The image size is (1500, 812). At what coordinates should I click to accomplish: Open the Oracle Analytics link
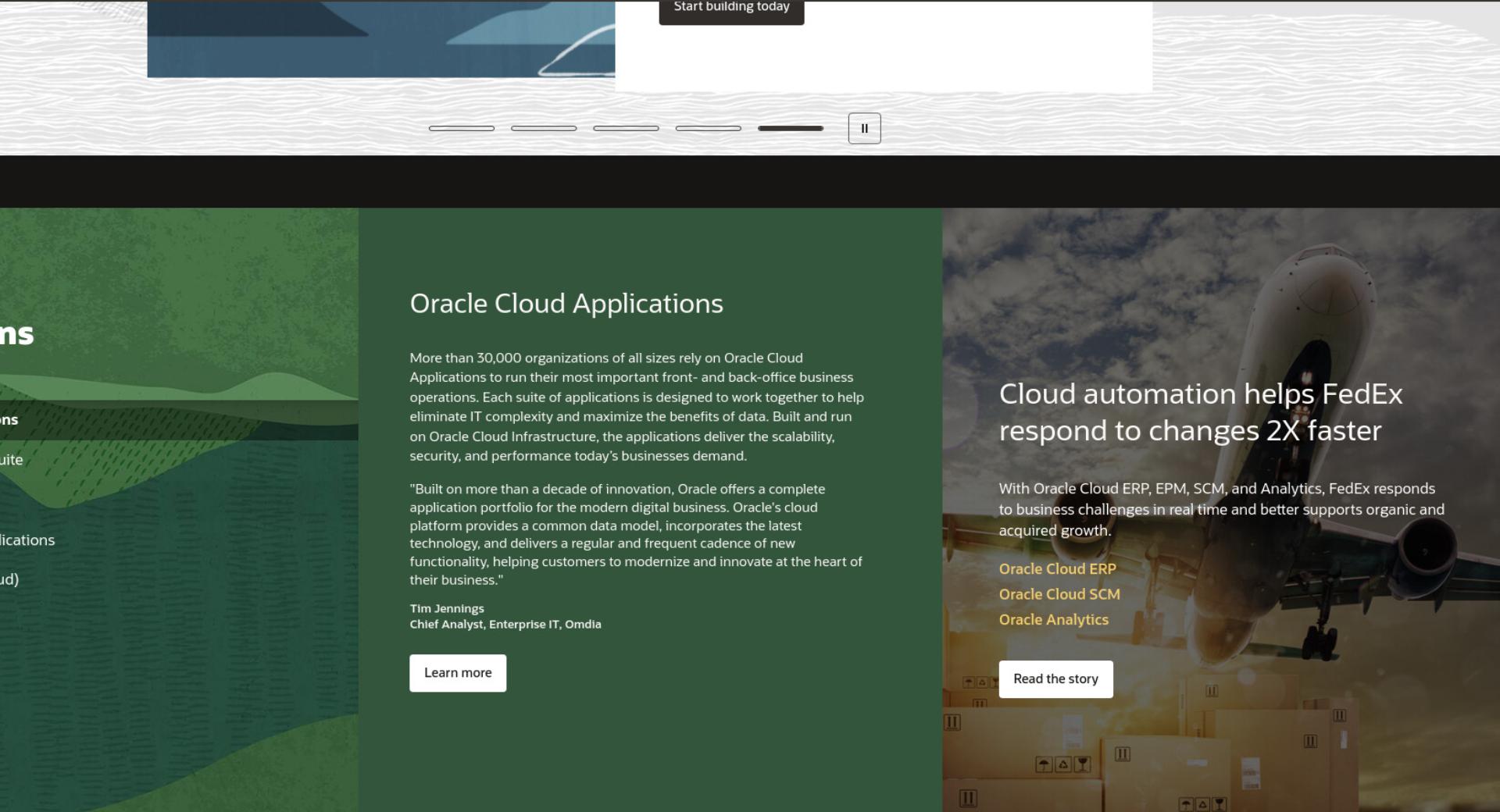pos(1053,620)
